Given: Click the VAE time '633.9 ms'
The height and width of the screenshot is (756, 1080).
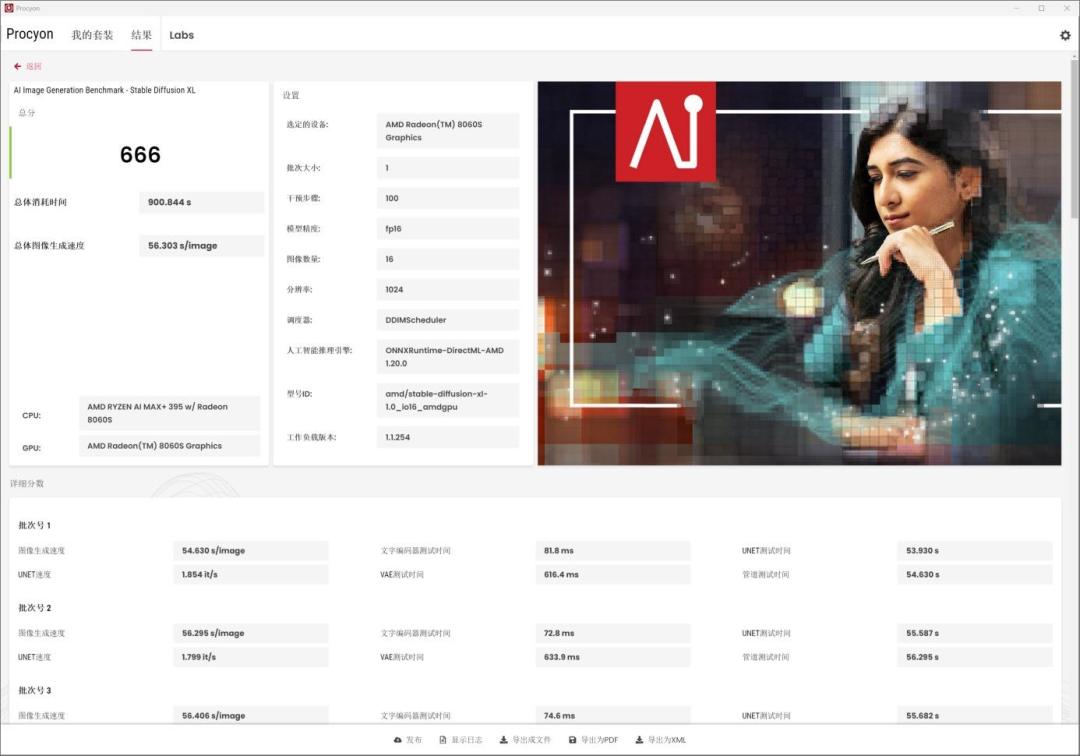Looking at the screenshot, I should point(613,657).
